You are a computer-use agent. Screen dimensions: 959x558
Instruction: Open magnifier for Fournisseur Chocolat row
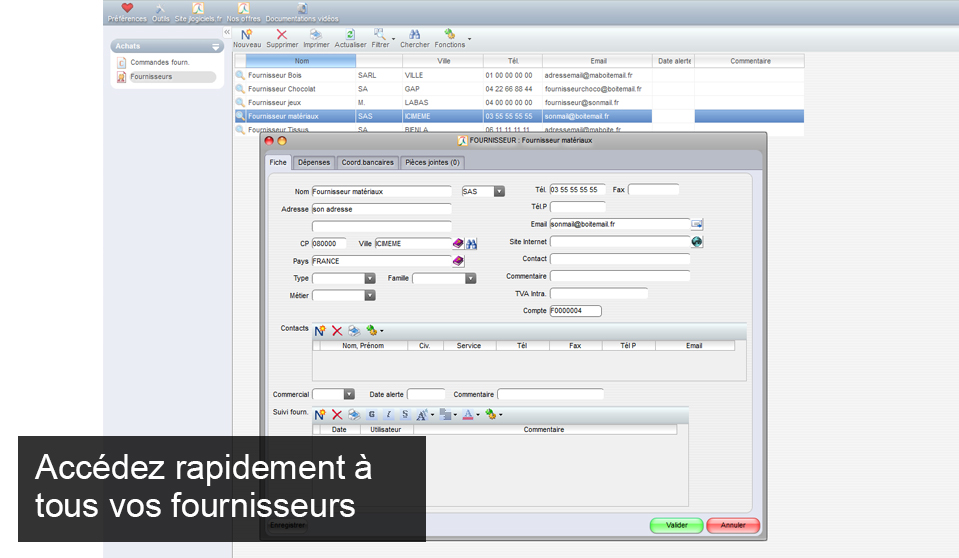click(x=240, y=89)
